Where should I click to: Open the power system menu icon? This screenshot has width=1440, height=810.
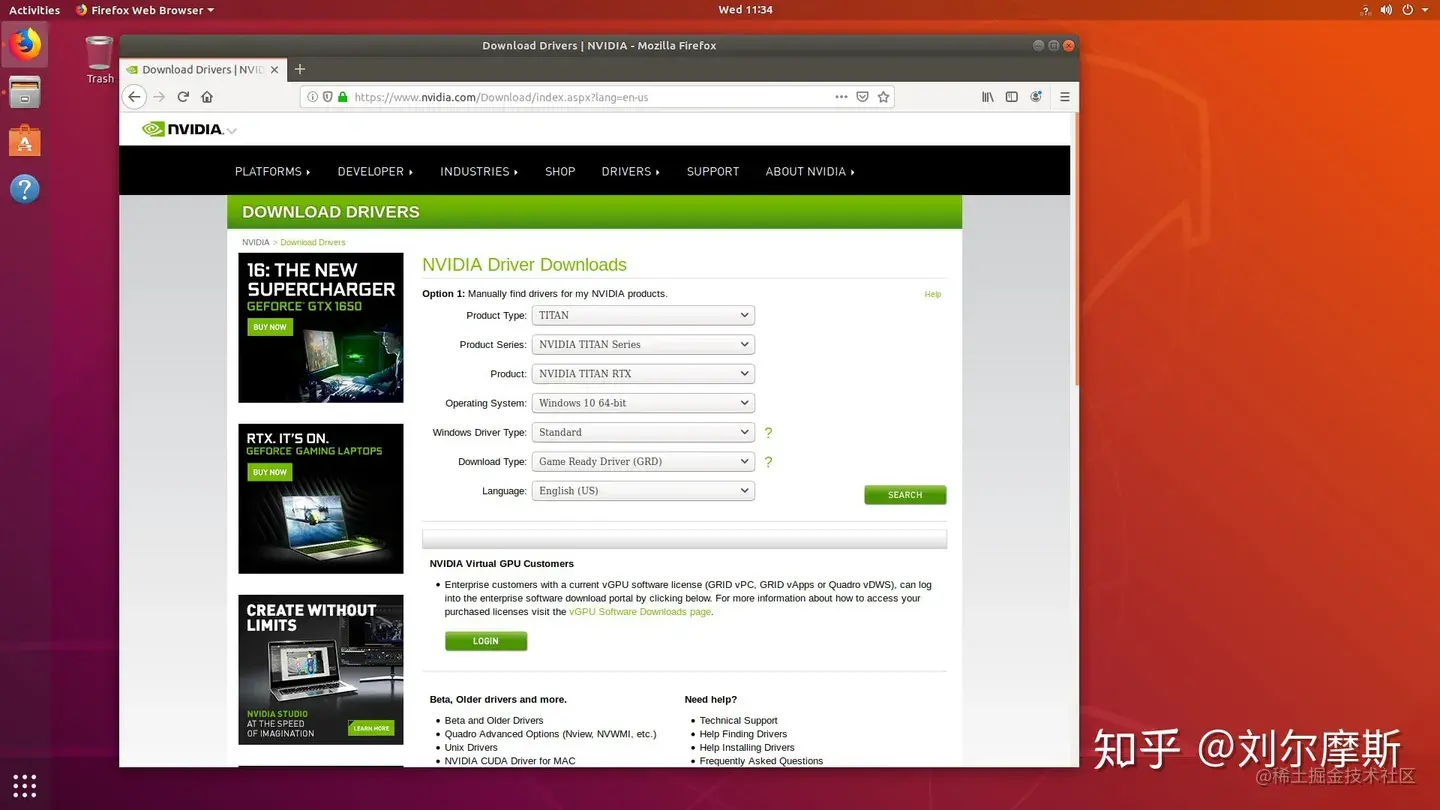[x=1408, y=10]
